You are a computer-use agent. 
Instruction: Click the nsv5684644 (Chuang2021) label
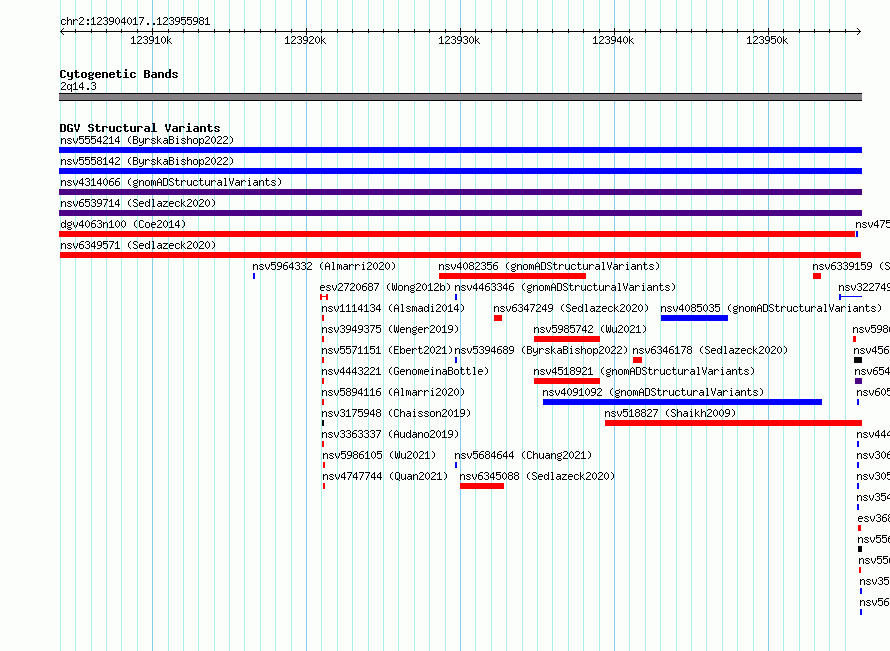click(523, 455)
